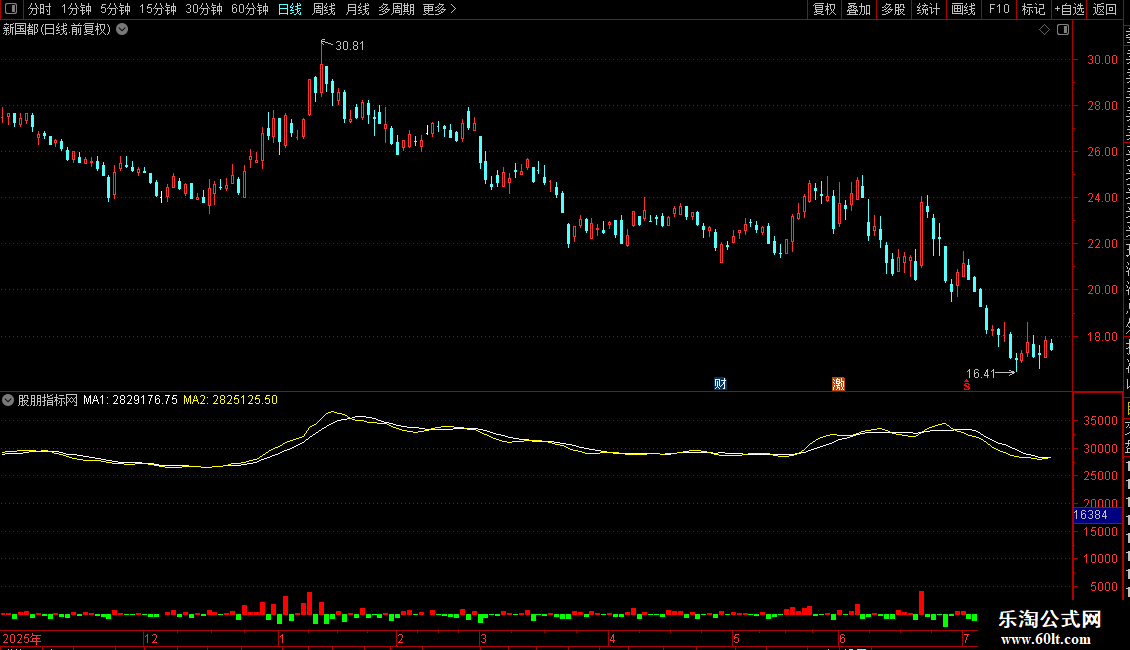Select the 5分钟 period
This screenshot has height=650, width=1130.
[115, 9]
